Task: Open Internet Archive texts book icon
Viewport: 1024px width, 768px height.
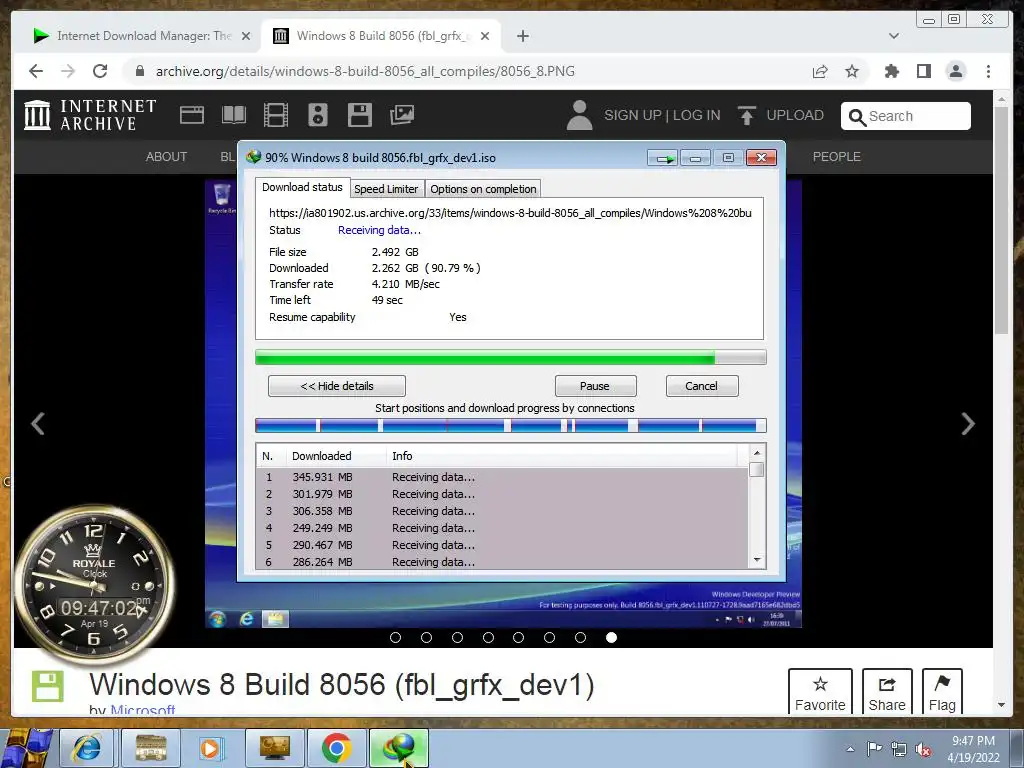Action: coord(233,115)
